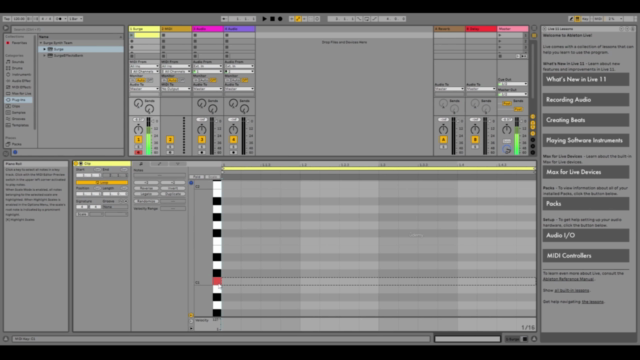Toggle track 4 activator button

(233, 140)
